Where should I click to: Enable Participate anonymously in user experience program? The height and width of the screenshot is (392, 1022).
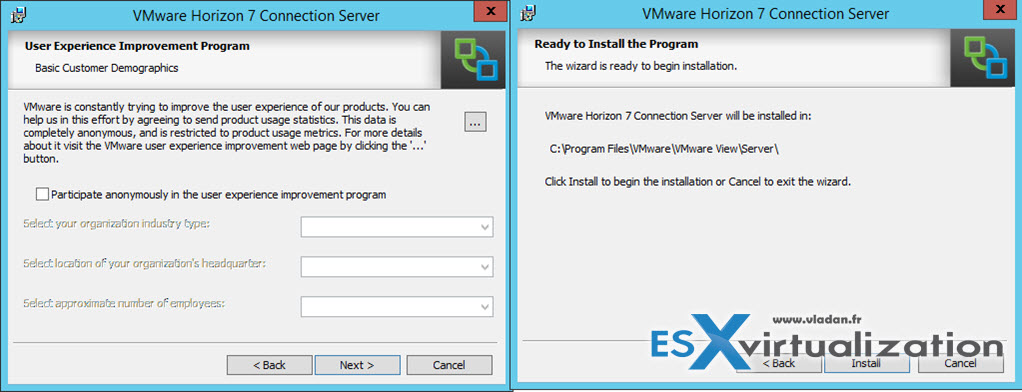(x=42, y=194)
